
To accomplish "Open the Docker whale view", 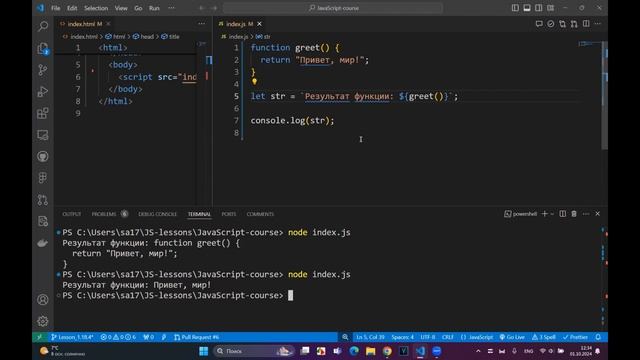I will [42, 243].
